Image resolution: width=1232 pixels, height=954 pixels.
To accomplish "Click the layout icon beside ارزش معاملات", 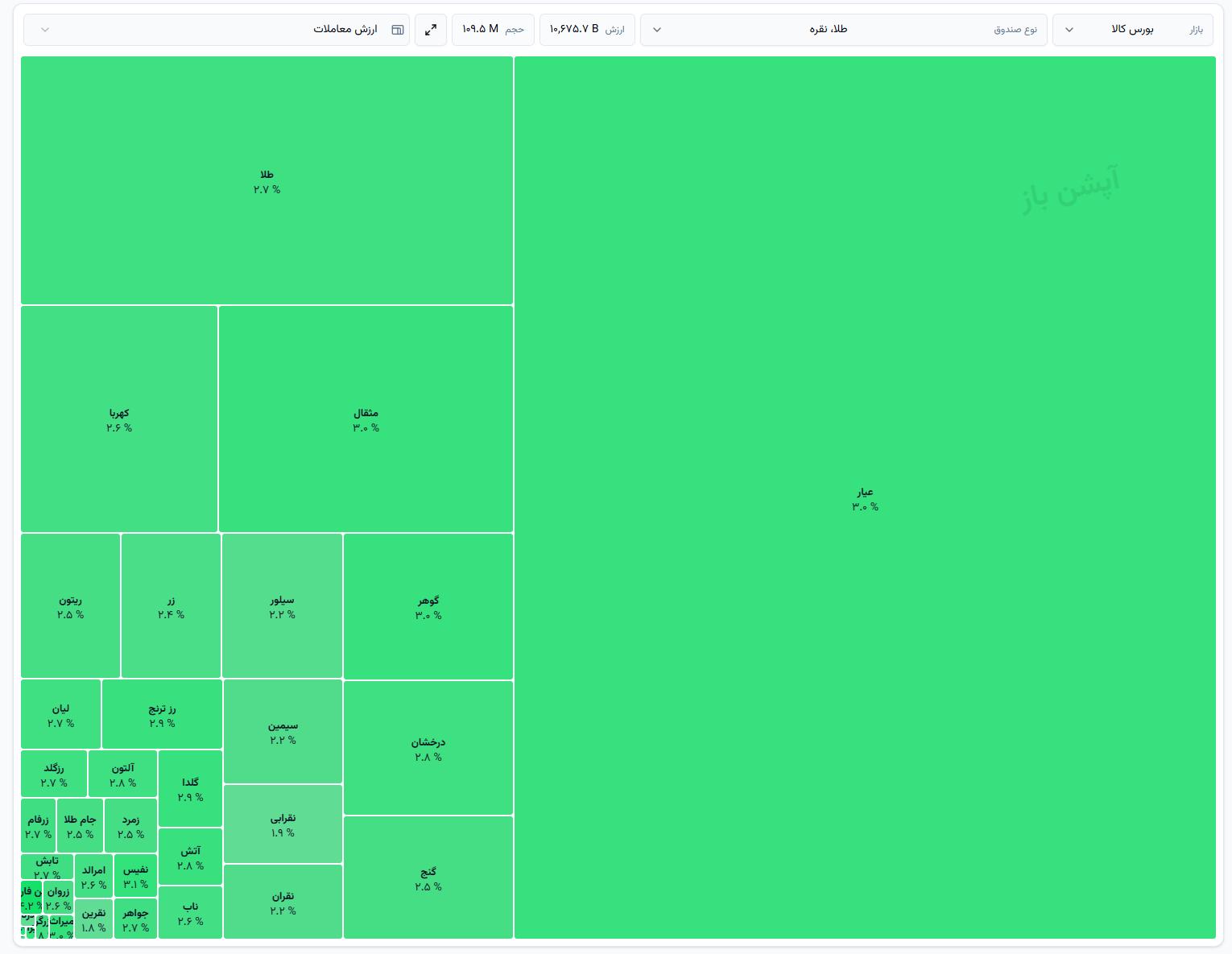I will pos(397,30).
